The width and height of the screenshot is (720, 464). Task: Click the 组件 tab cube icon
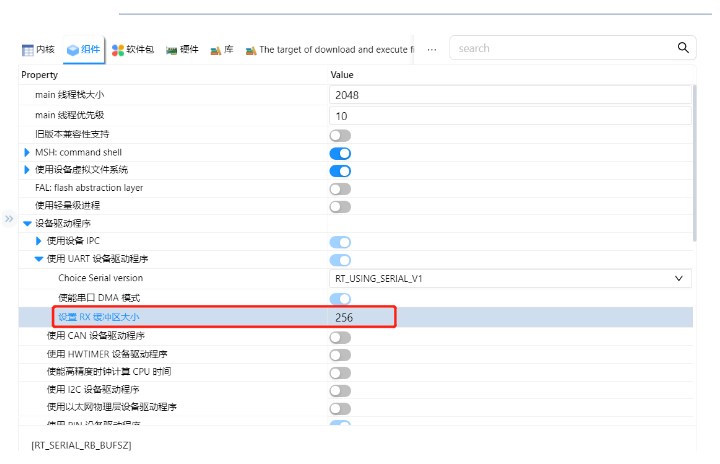[73, 50]
